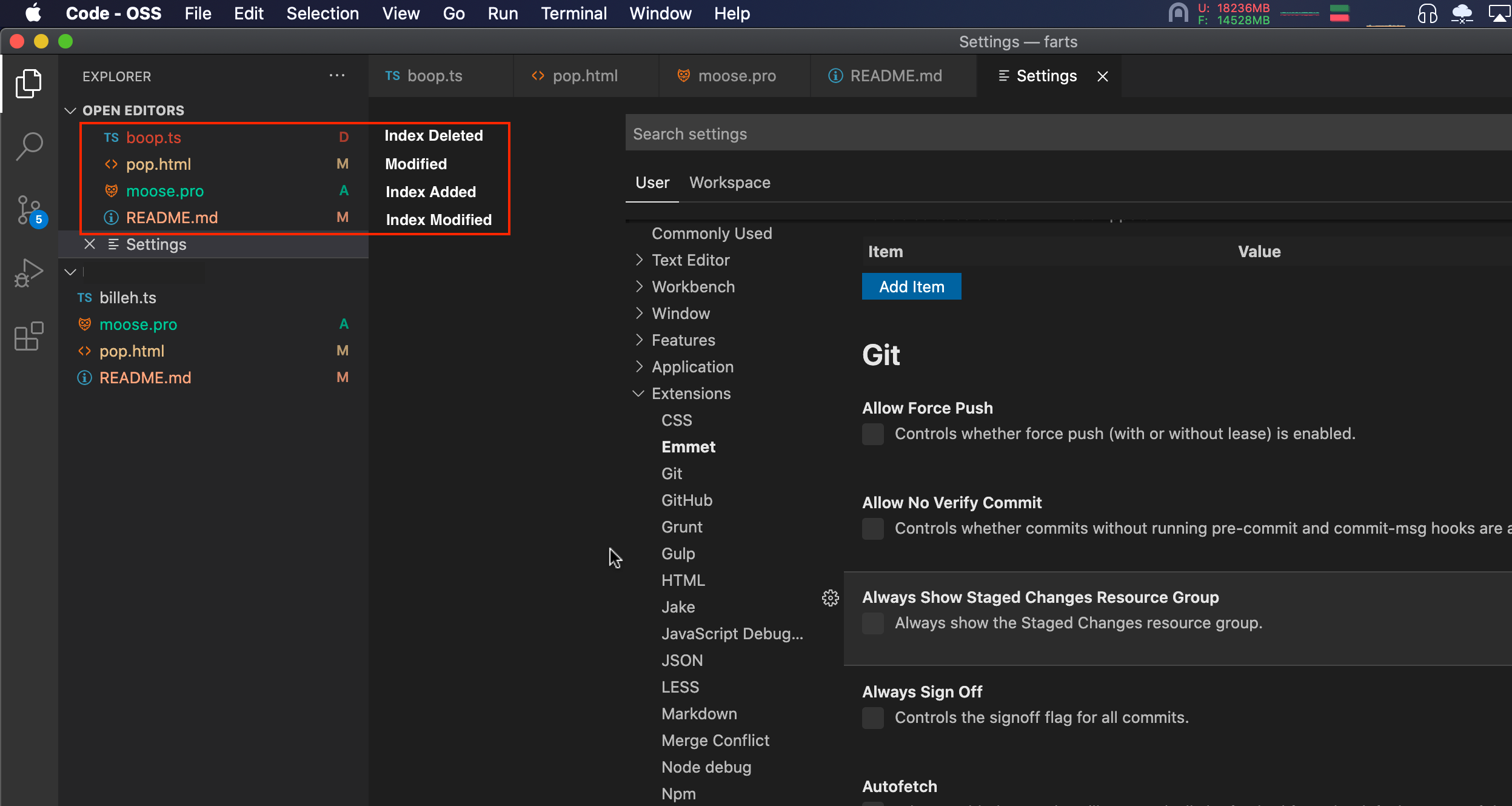This screenshot has width=1512, height=806.
Task: Expand the Workbench settings category
Action: click(x=639, y=286)
